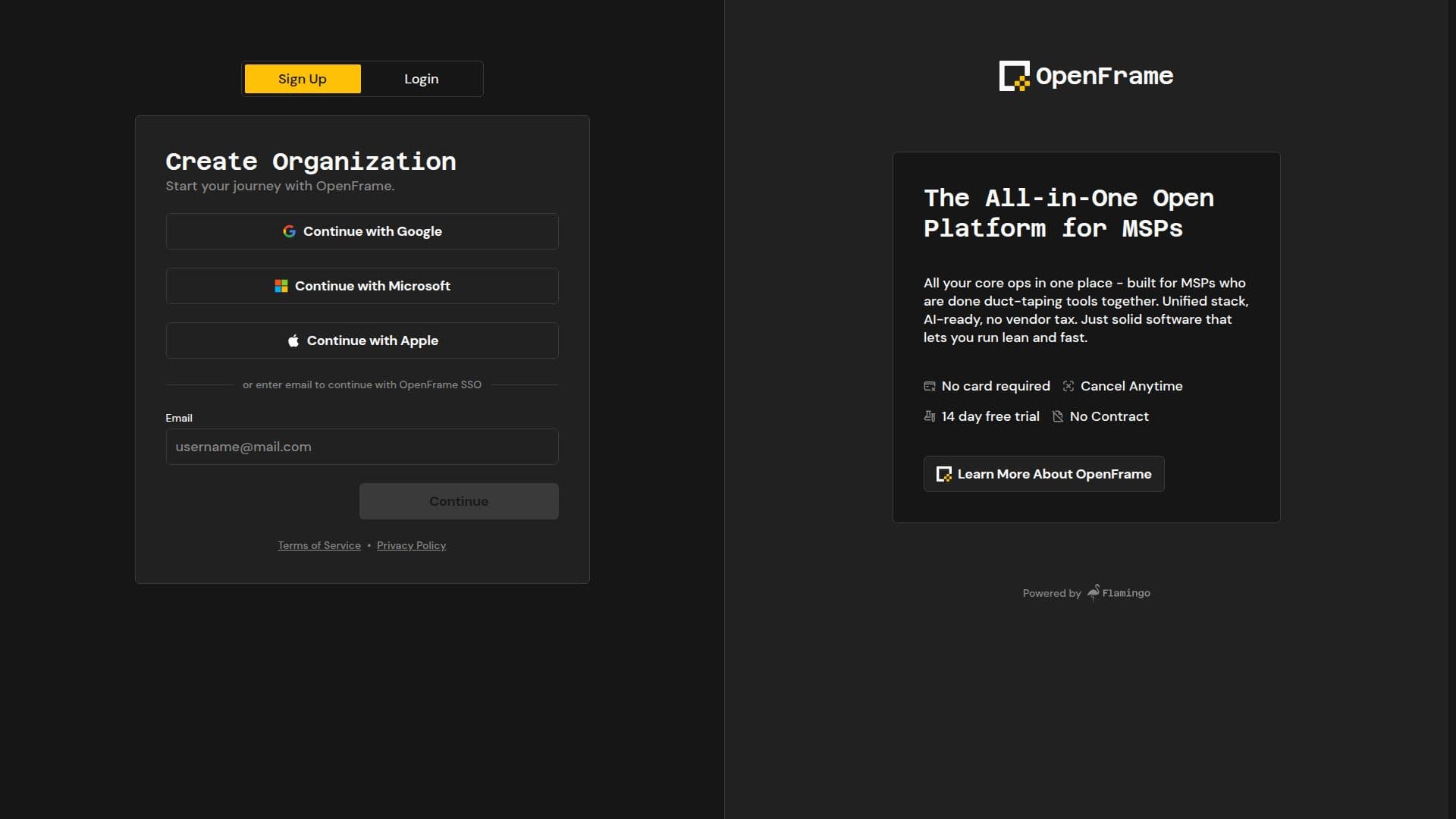The image size is (1456, 819).
Task: Click 'or enter email to continue' text
Action: coord(362,384)
